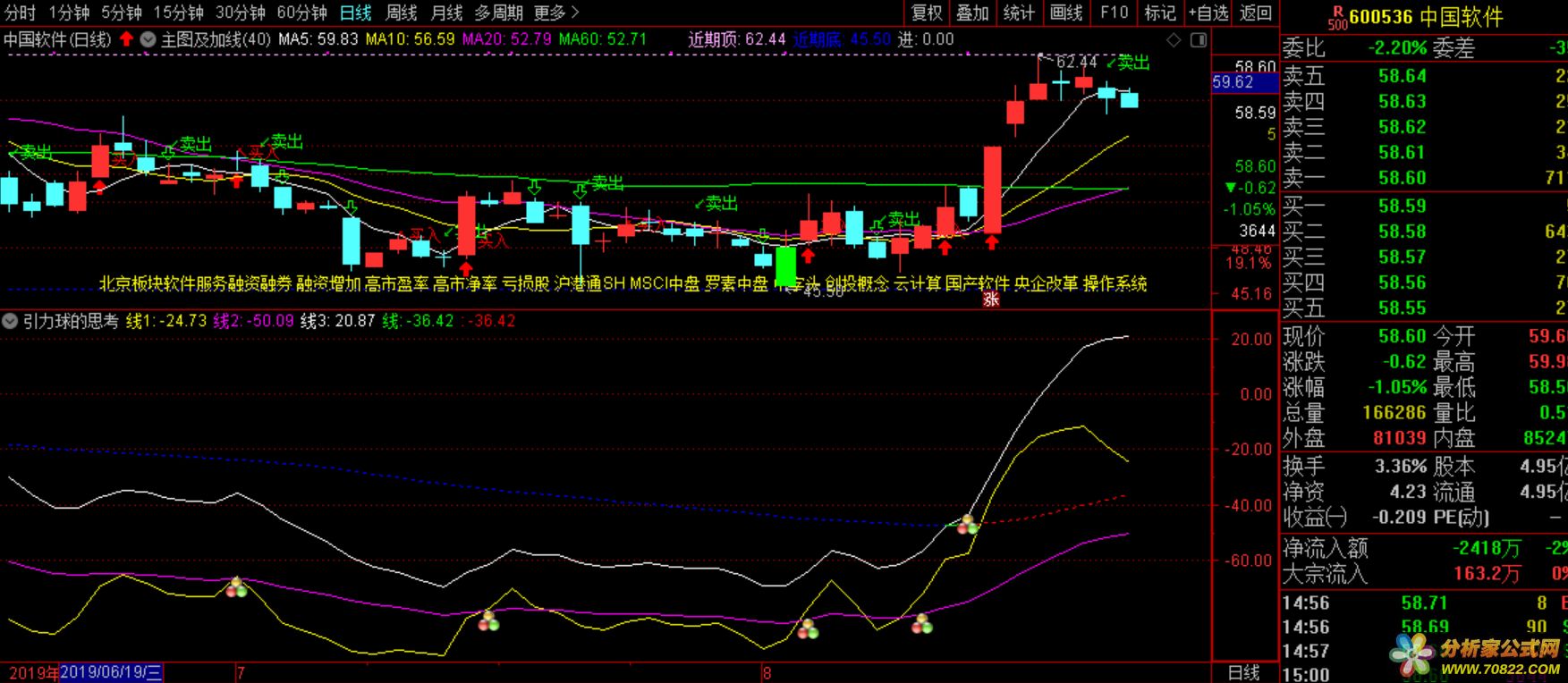
Task: Open the 统计 statistics button
Action: coord(1019,13)
